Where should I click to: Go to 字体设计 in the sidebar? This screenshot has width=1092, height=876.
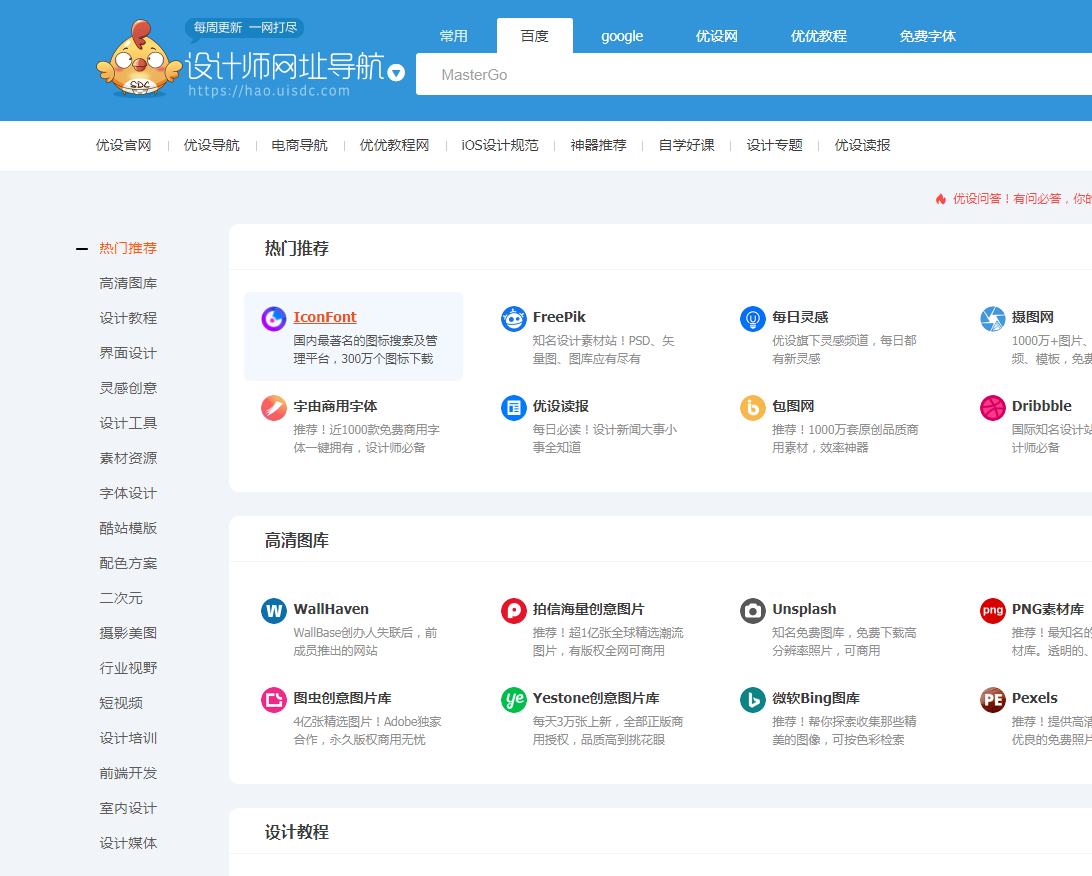[x=128, y=493]
